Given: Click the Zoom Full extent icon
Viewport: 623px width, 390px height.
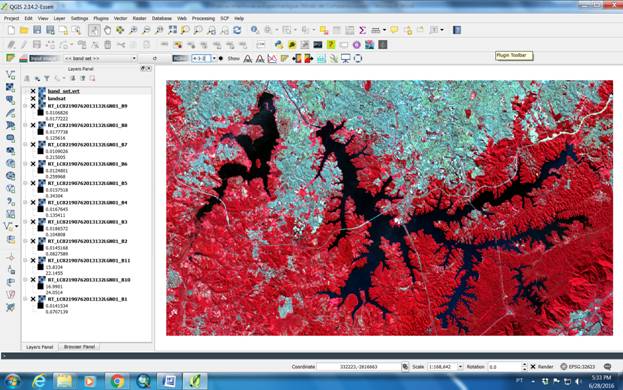Looking at the screenshot, I should pos(172,30).
